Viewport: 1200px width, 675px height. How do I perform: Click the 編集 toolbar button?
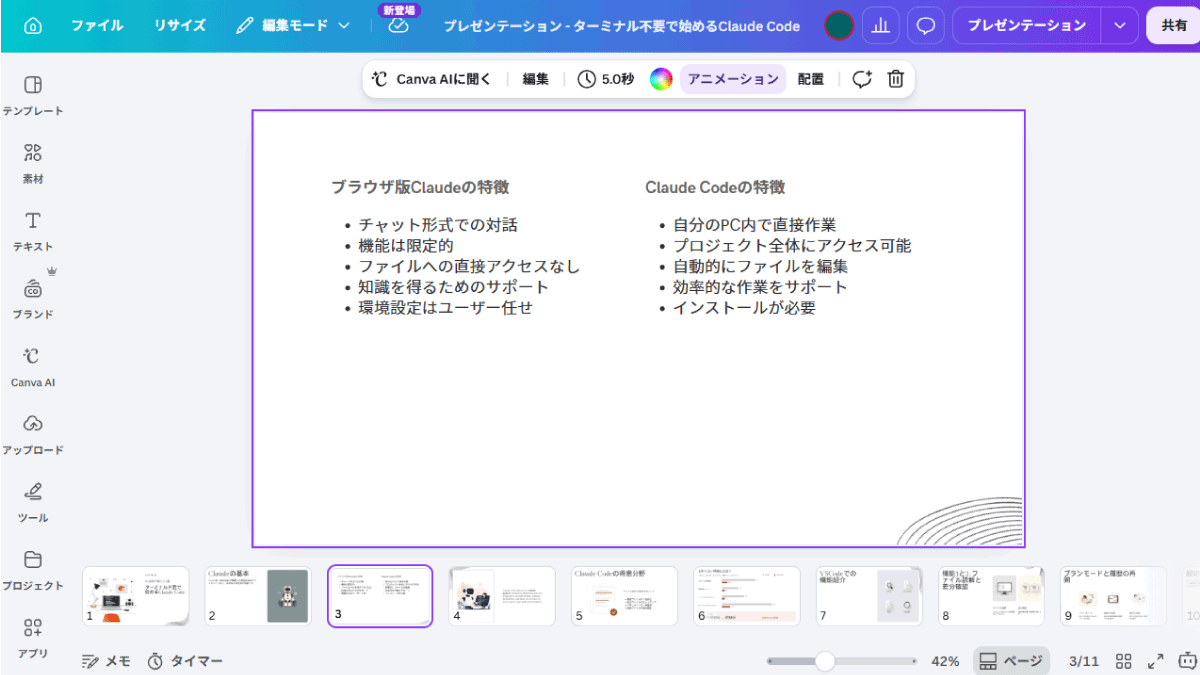coord(536,79)
